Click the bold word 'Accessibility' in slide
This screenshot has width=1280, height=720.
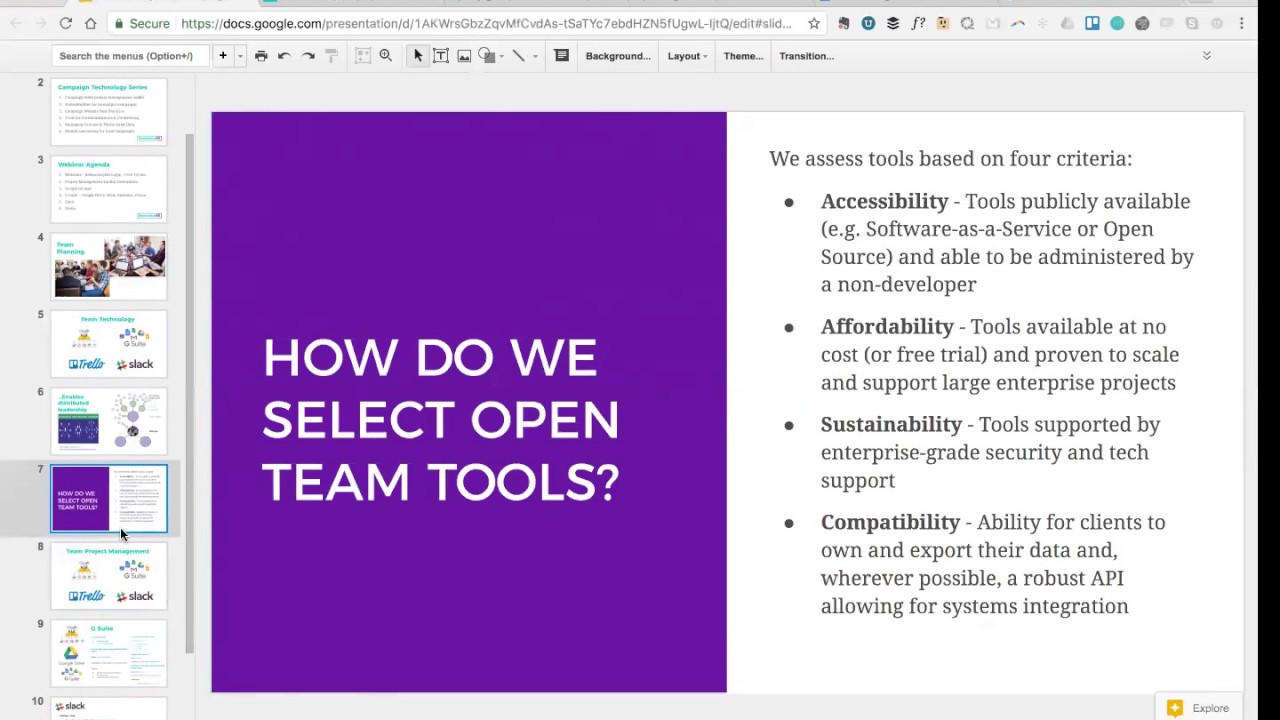pyautogui.click(x=884, y=201)
